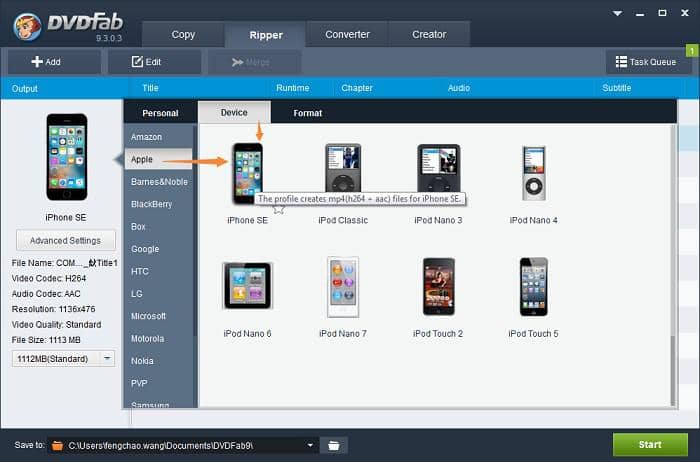Click the Output column header
The height and width of the screenshot is (462, 700).
[x=25, y=88]
